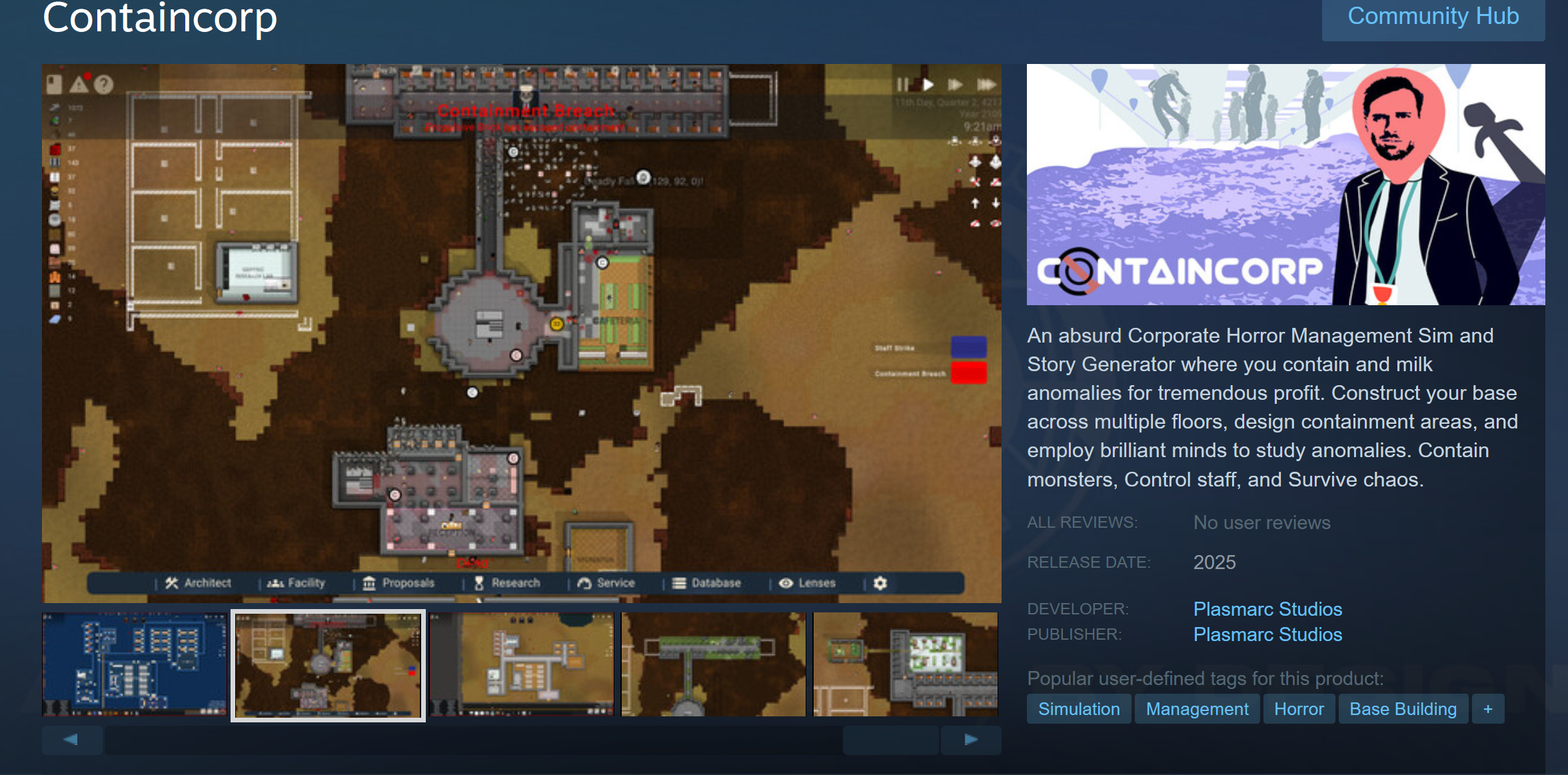The image size is (1568, 775).
Task: Click the red Containment Breach swatch
Action: (968, 373)
